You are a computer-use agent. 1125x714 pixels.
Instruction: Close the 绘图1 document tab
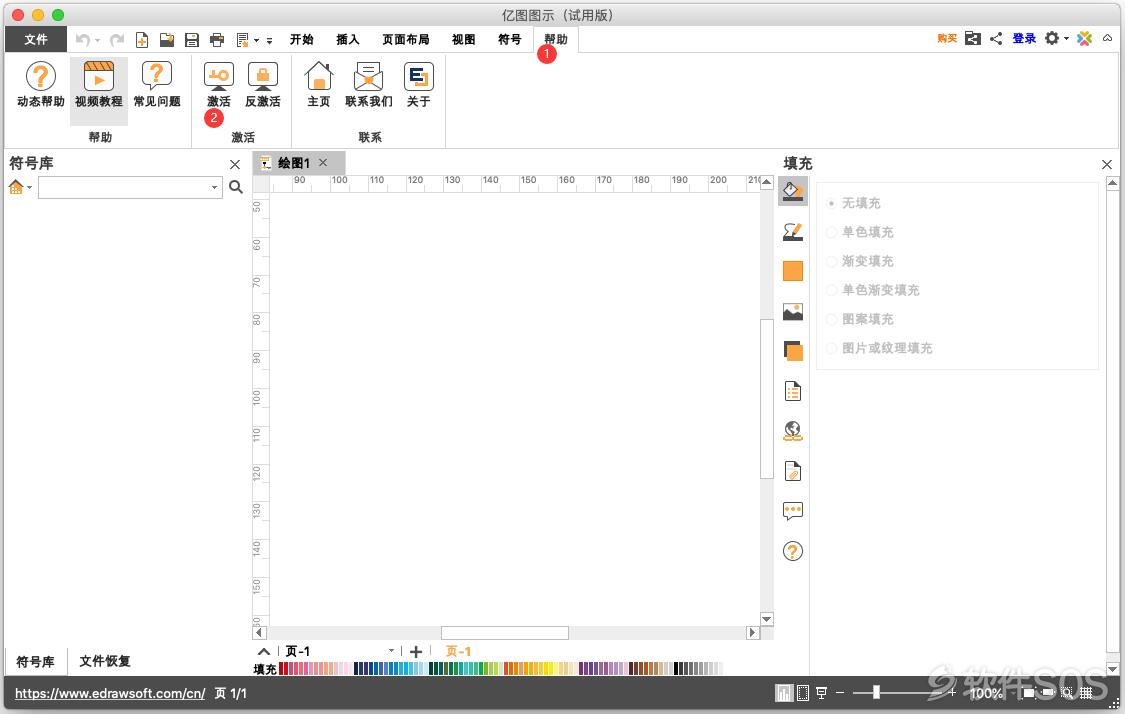[x=323, y=163]
